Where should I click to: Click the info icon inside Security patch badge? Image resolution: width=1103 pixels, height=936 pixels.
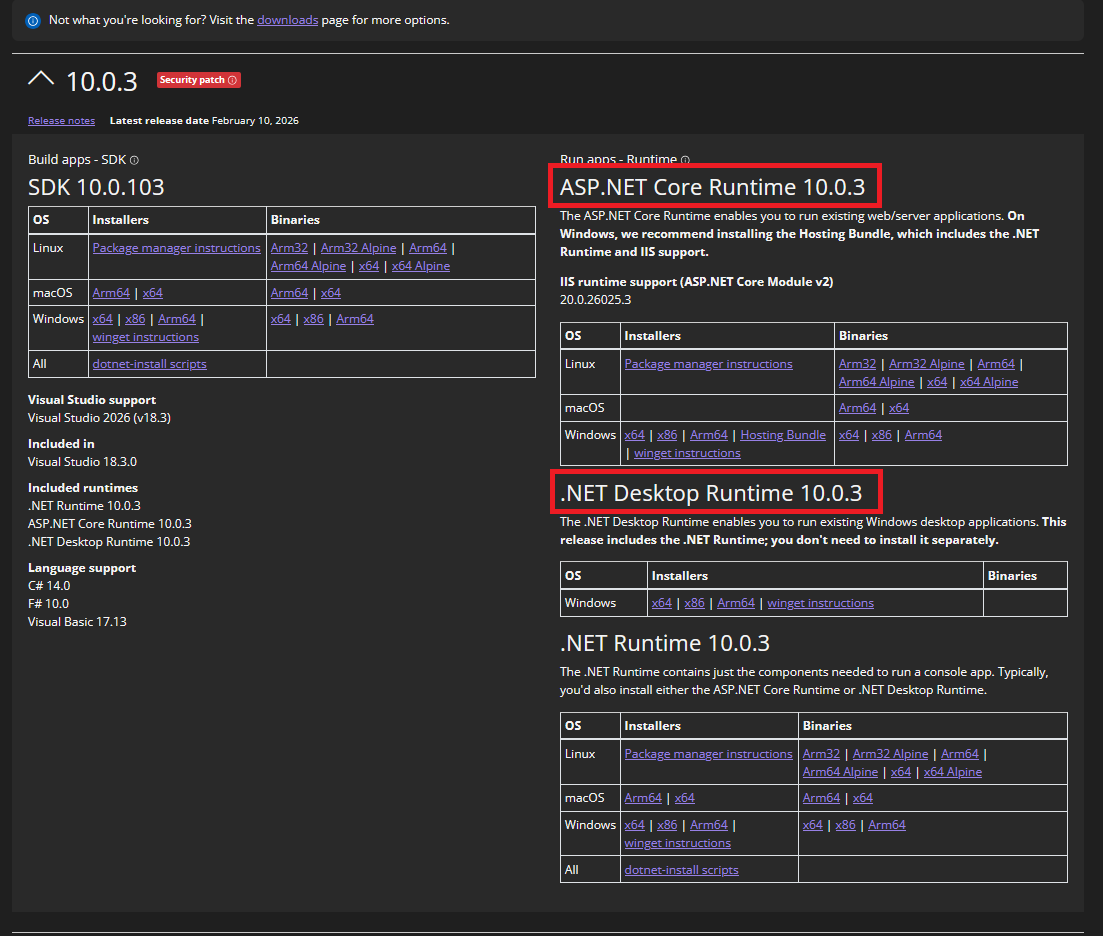pos(233,80)
